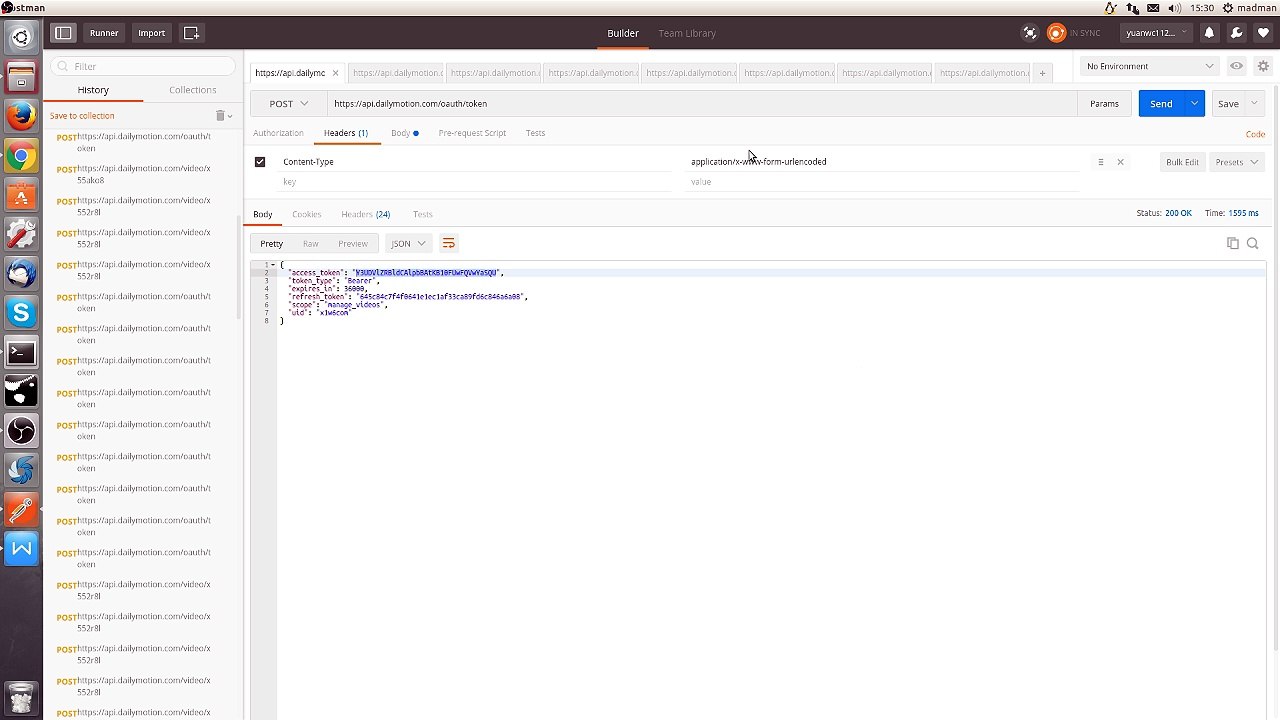Image resolution: width=1280 pixels, height=720 pixels.
Task: Select the History sidebar tab
Action: click(x=93, y=90)
